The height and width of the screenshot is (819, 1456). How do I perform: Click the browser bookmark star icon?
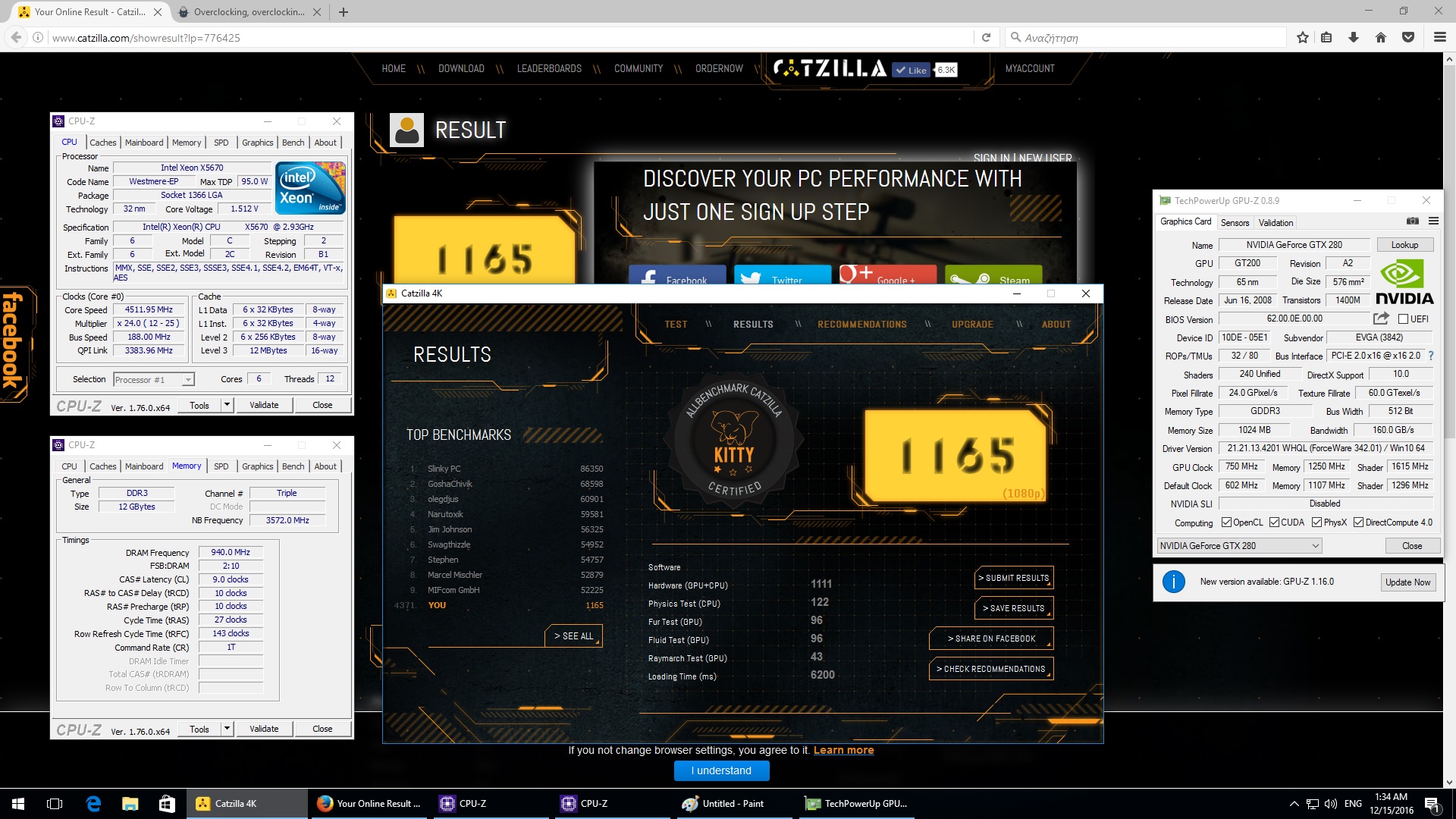tap(1303, 37)
